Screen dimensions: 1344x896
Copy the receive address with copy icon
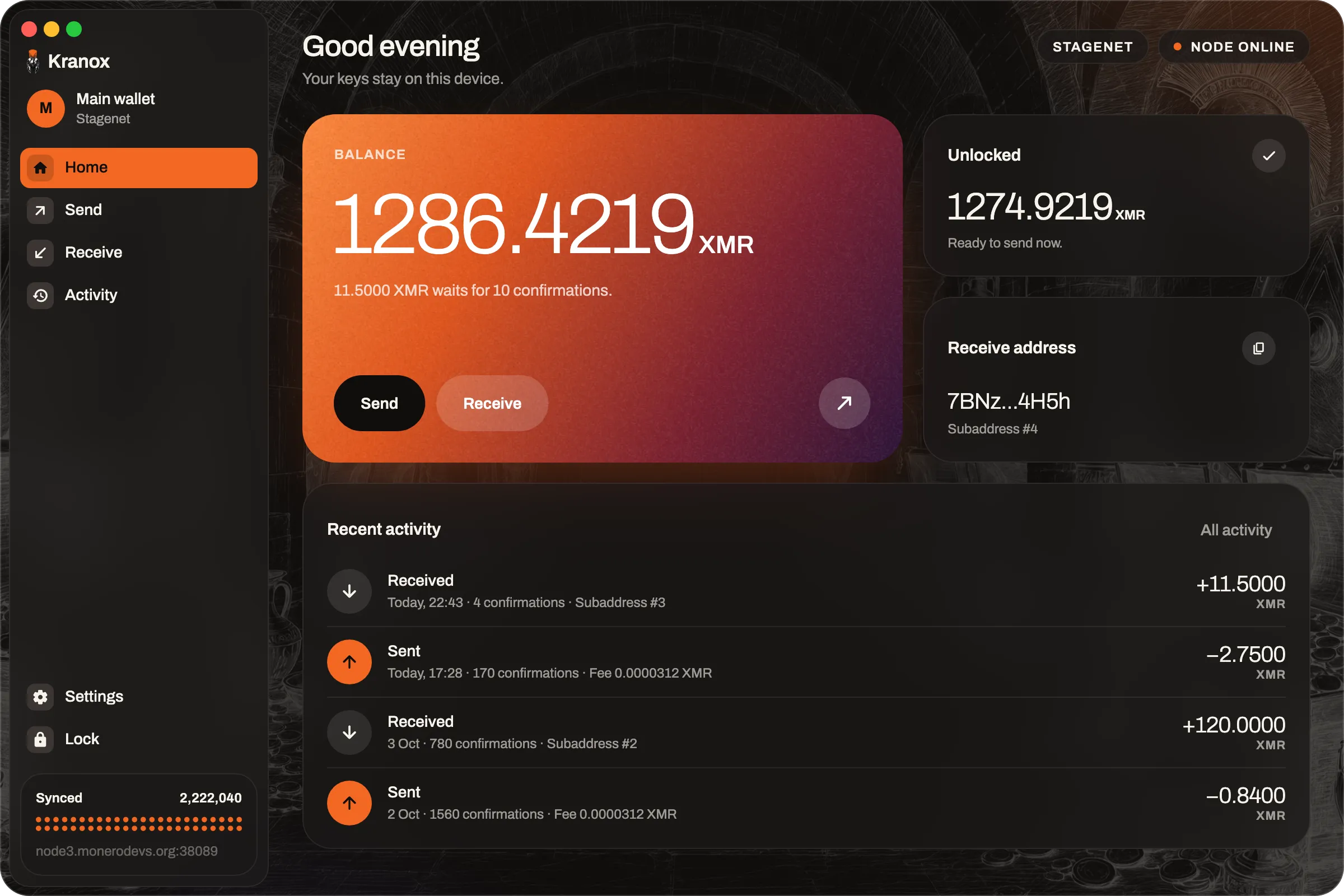point(1258,348)
